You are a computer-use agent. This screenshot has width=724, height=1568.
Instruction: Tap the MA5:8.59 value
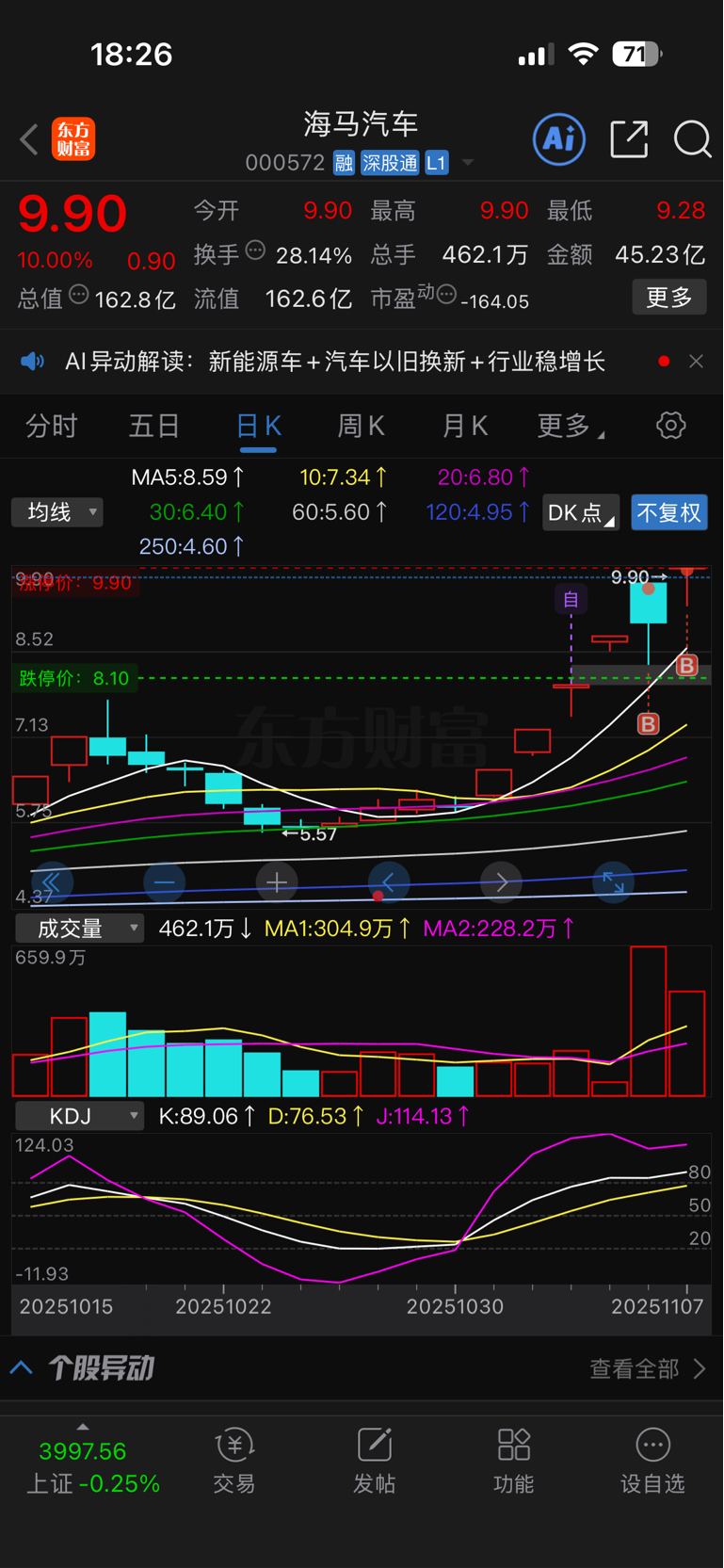[x=187, y=477]
